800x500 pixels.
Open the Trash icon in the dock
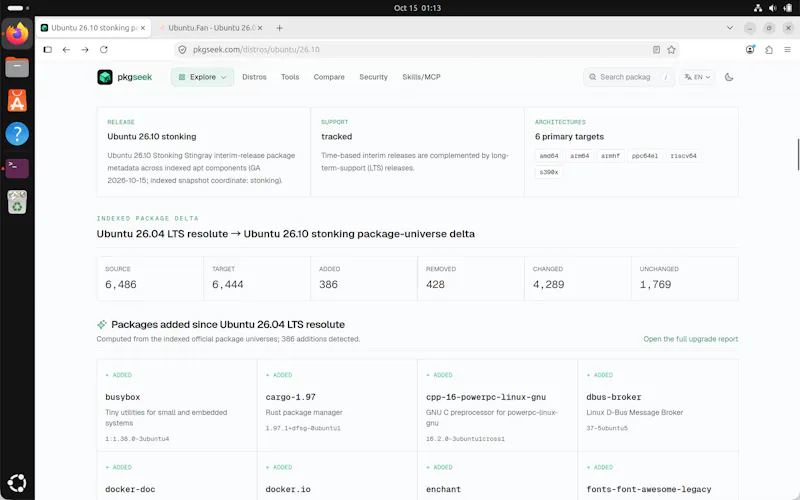[x=17, y=202]
